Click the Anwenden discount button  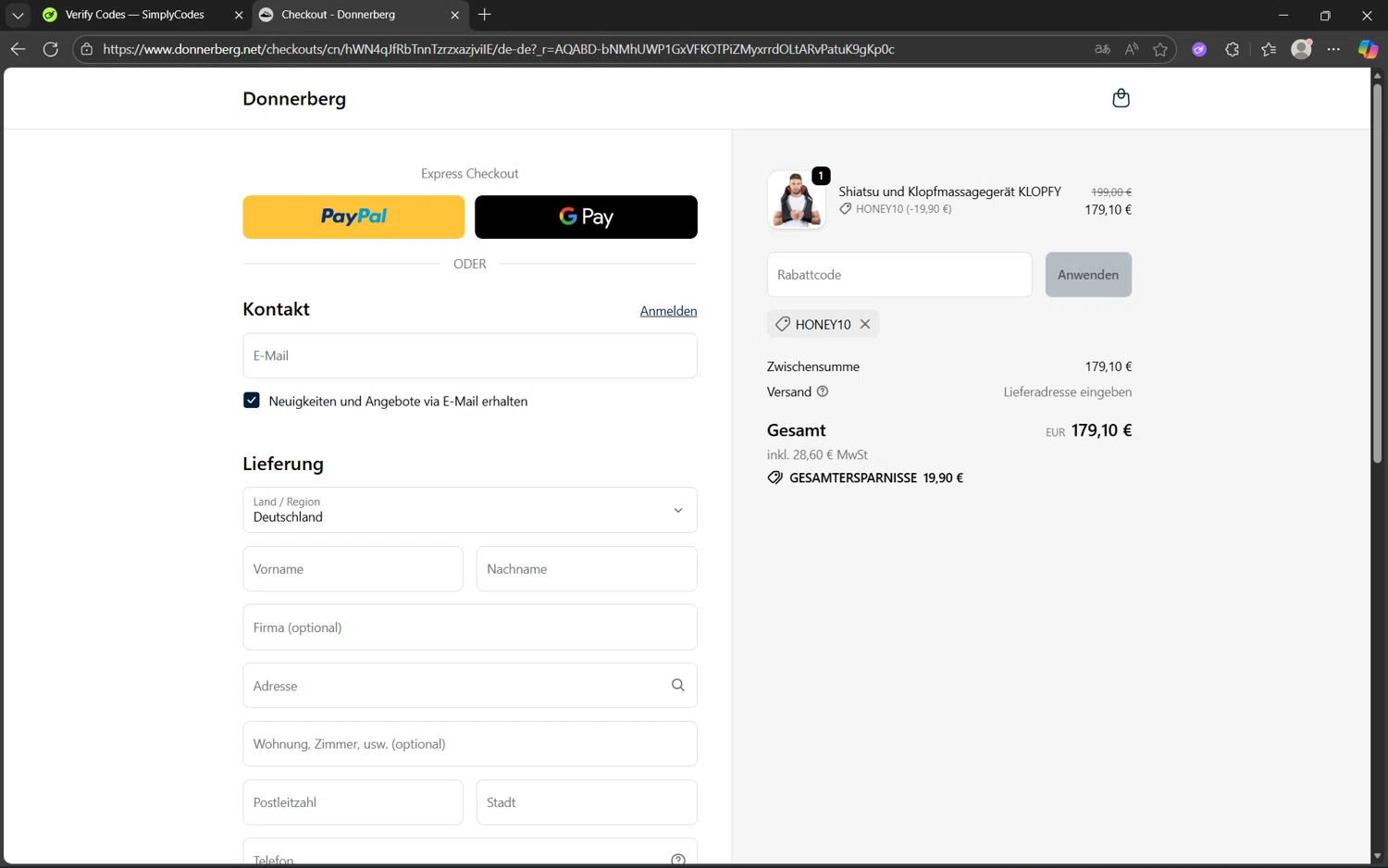click(1088, 275)
